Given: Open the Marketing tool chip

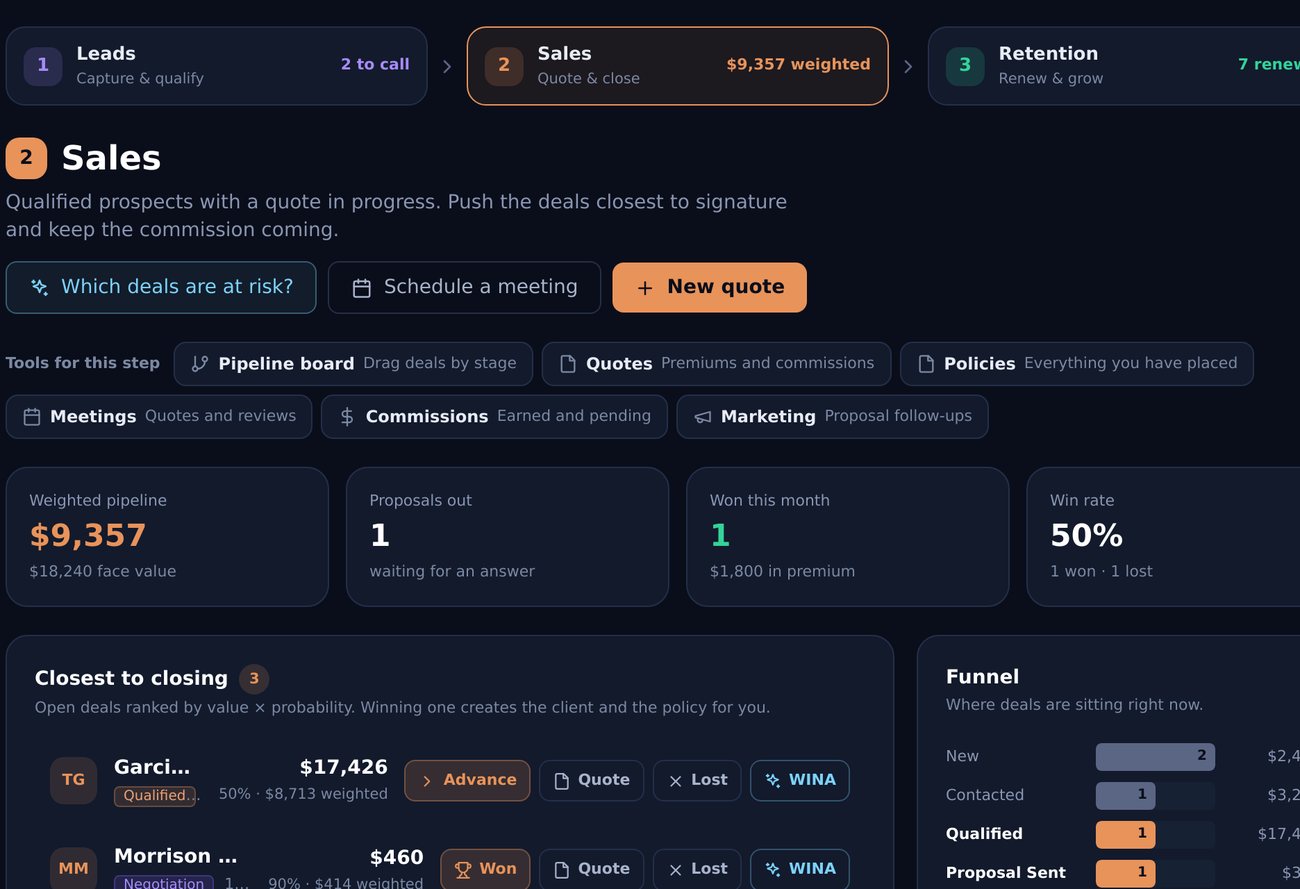Looking at the screenshot, I should tap(832, 417).
